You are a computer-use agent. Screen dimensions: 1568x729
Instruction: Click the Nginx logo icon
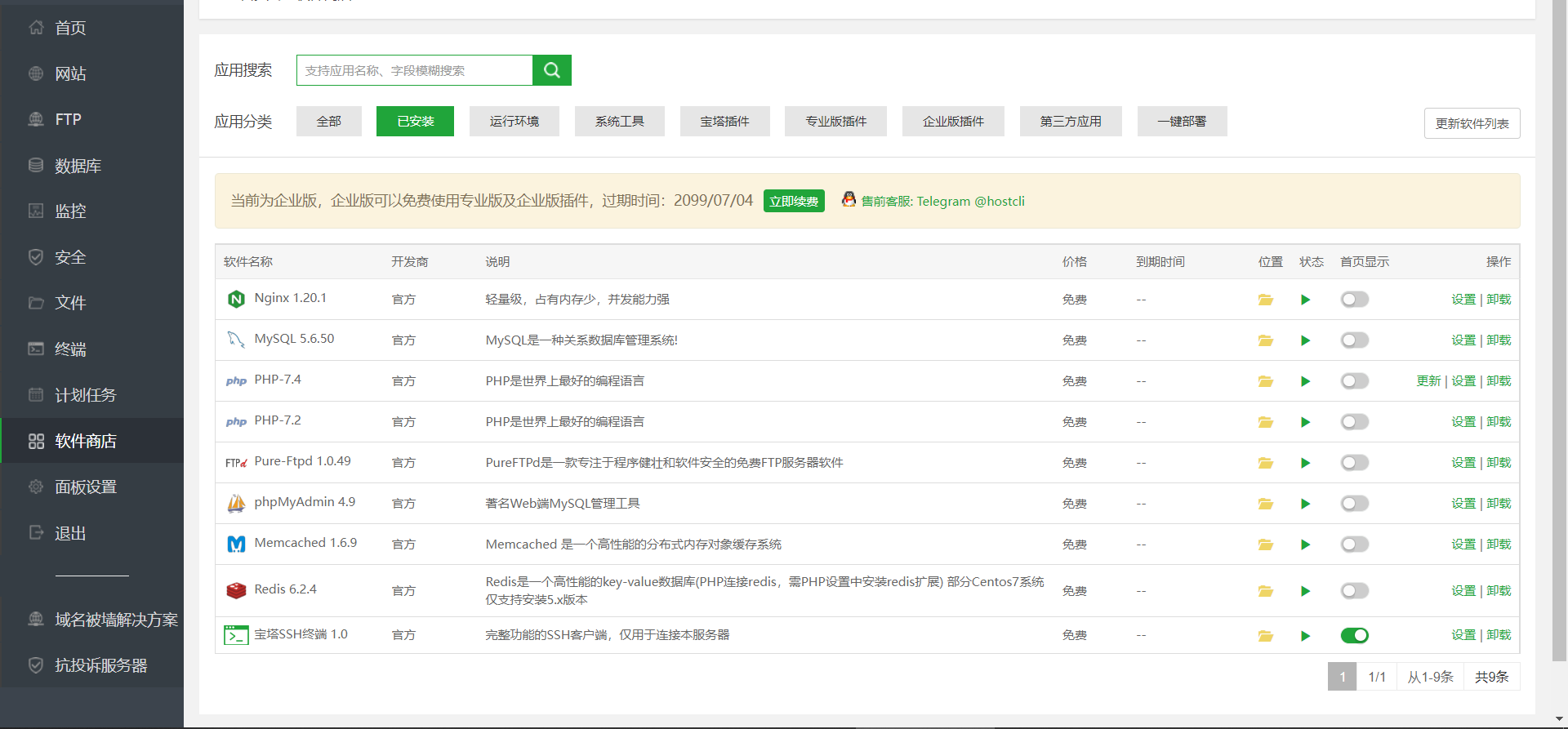click(236, 299)
